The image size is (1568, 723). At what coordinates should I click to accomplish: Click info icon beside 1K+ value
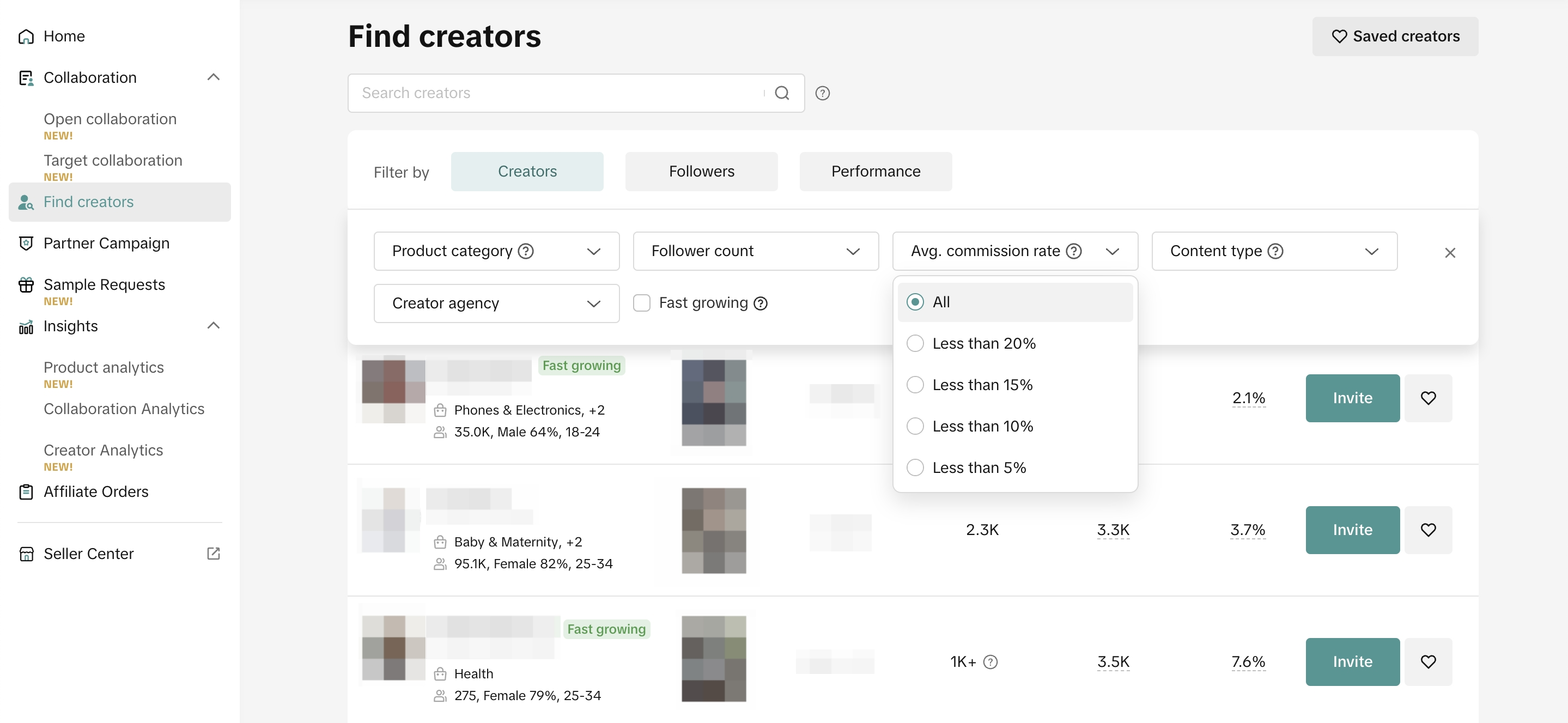(x=990, y=661)
